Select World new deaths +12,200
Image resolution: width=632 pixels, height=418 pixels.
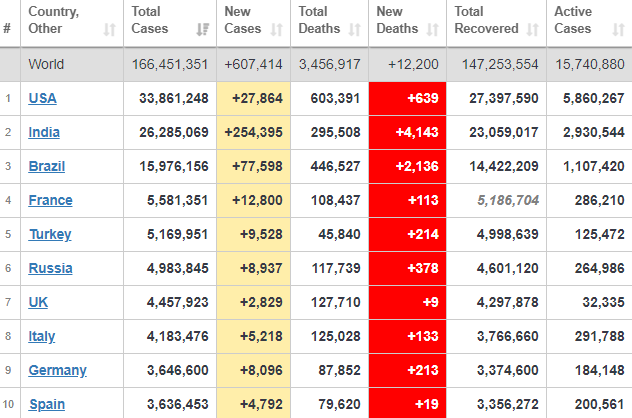(x=413, y=64)
